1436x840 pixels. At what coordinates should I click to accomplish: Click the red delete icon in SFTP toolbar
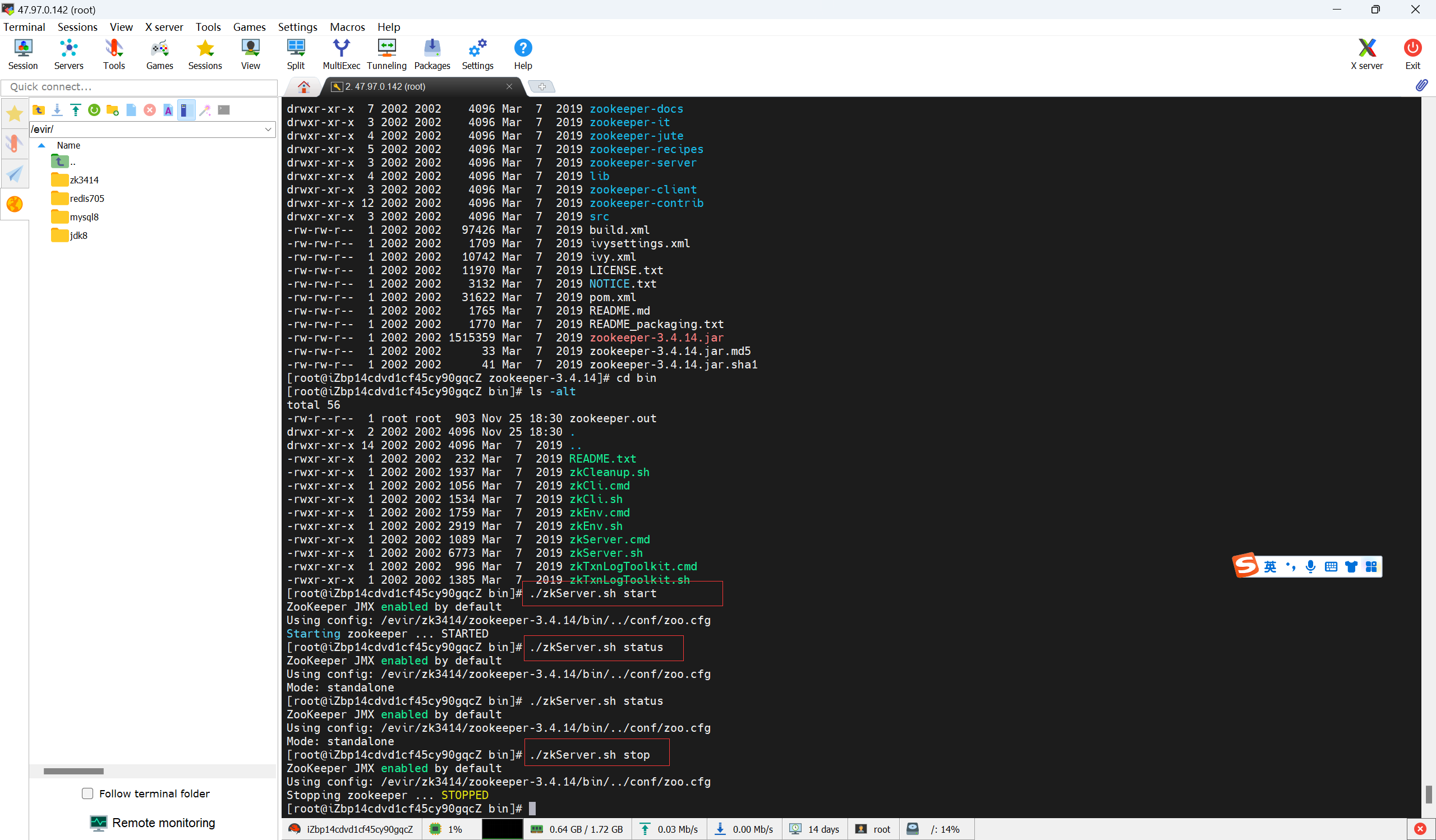coord(149,110)
